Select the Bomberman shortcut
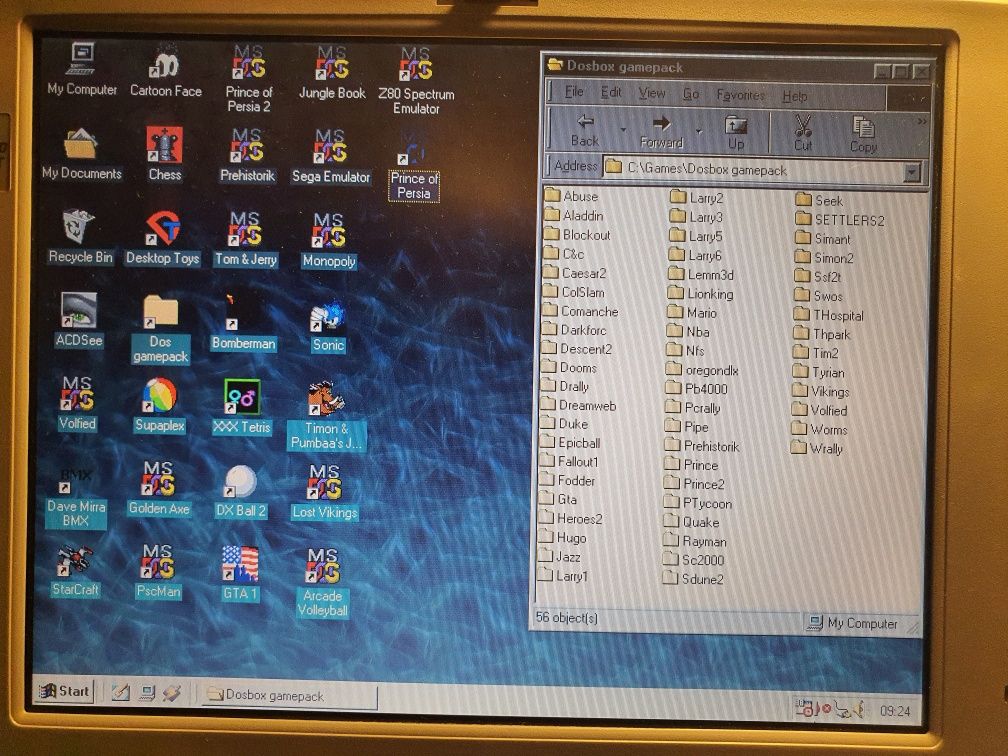The image size is (1008, 756). pos(244,321)
